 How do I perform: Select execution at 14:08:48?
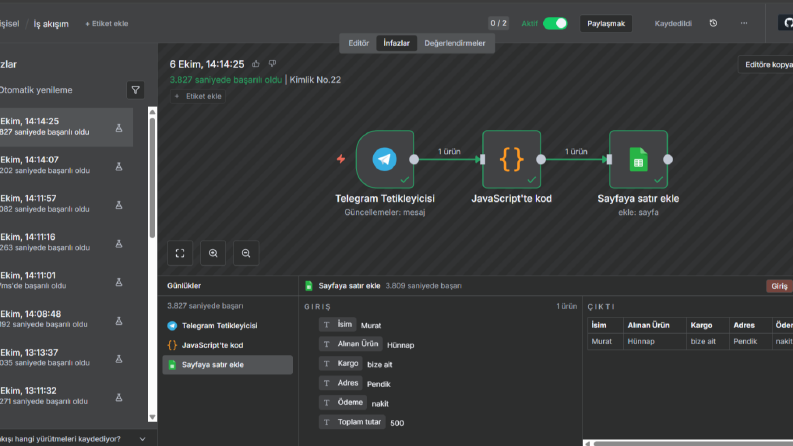(66, 319)
